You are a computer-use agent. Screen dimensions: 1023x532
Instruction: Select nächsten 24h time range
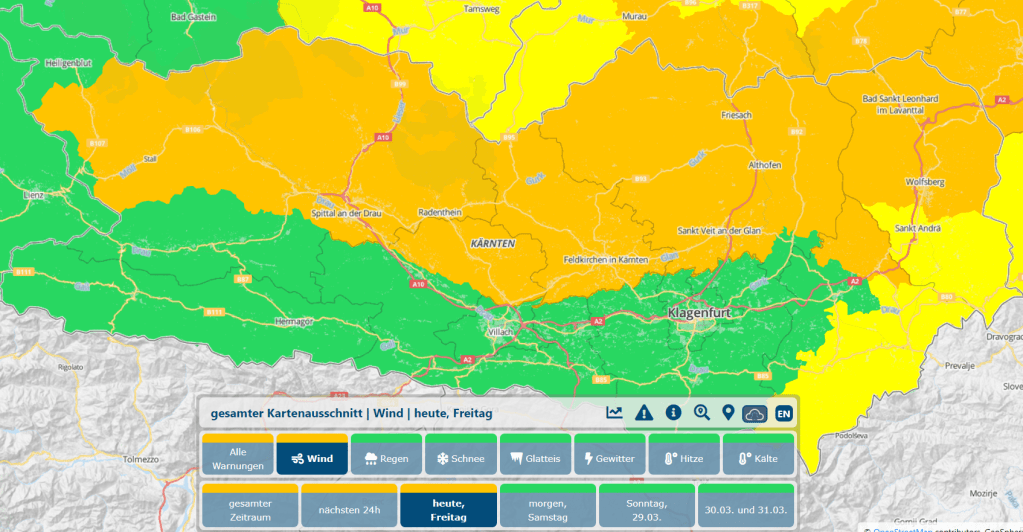pos(349,507)
